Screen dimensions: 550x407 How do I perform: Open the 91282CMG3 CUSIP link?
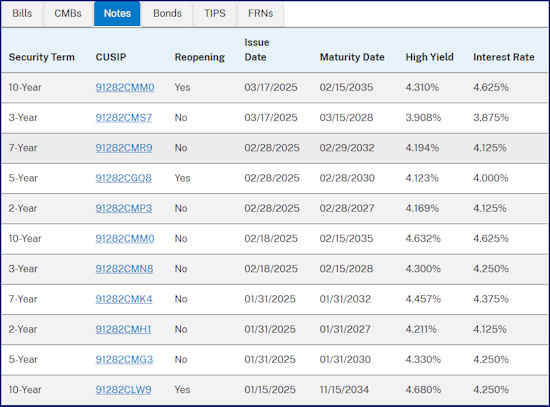pyautogui.click(x=124, y=359)
